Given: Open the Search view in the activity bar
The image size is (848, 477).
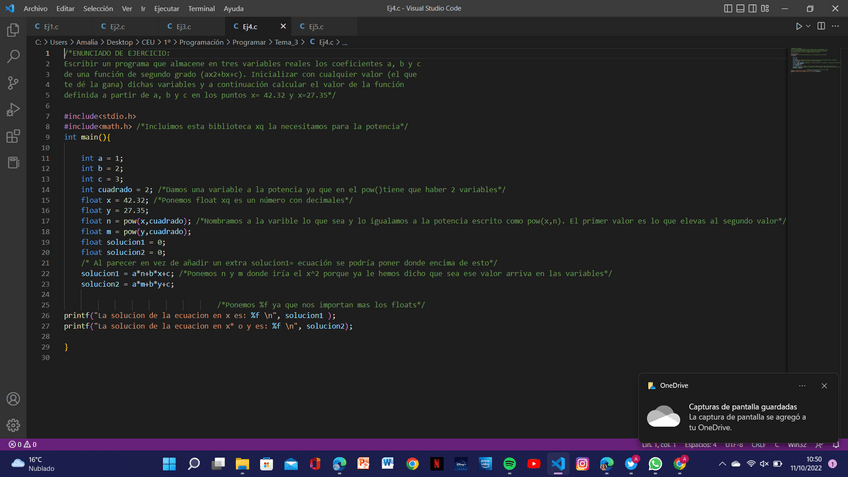Looking at the screenshot, I should (x=13, y=57).
